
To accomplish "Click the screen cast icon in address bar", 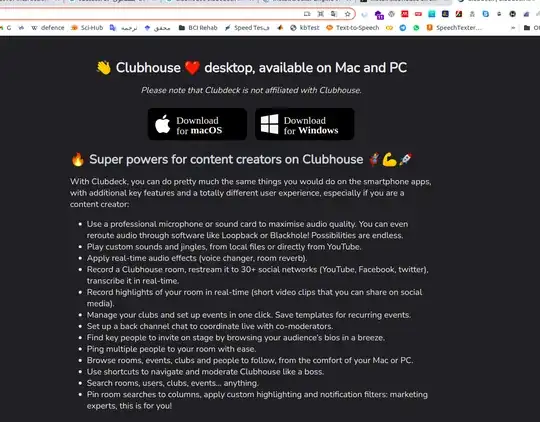I will click(307, 14).
